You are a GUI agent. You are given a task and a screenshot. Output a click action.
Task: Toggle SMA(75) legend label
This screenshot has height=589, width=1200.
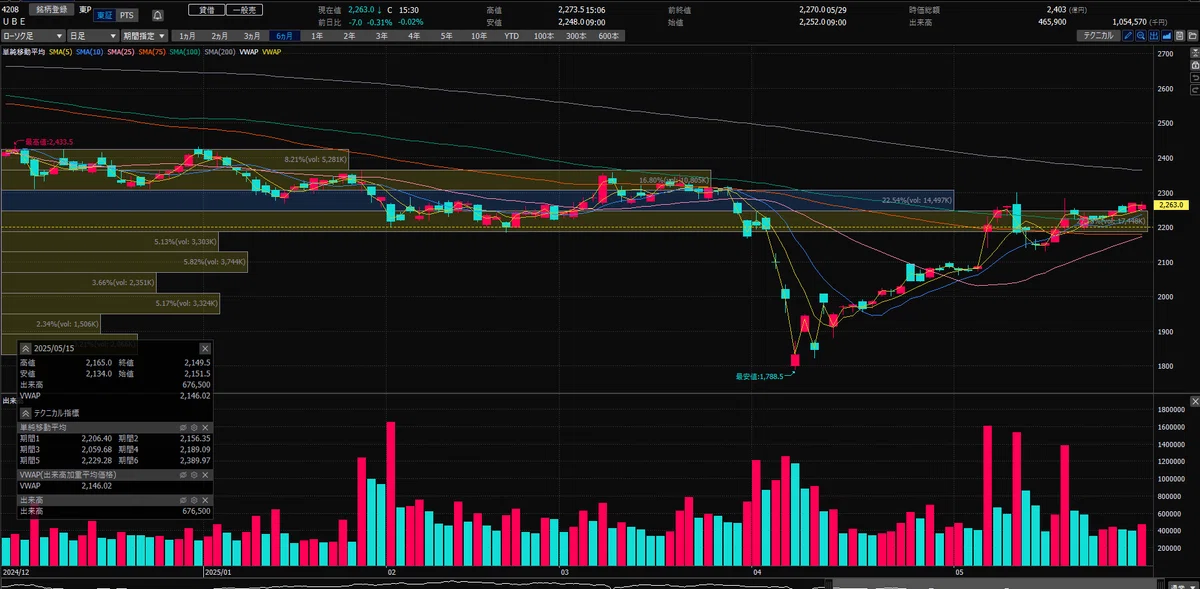tap(152, 51)
